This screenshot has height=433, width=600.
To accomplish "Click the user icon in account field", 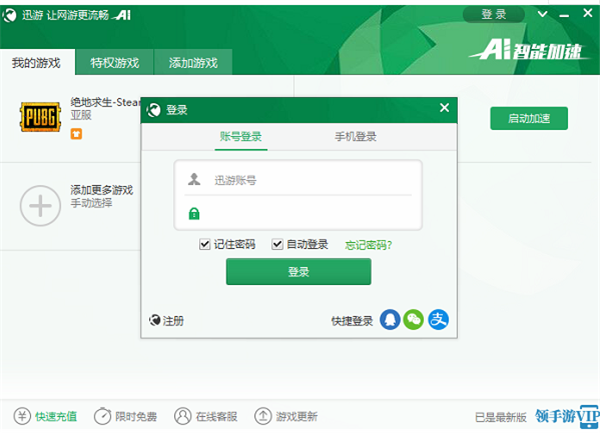I will (x=194, y=179).
